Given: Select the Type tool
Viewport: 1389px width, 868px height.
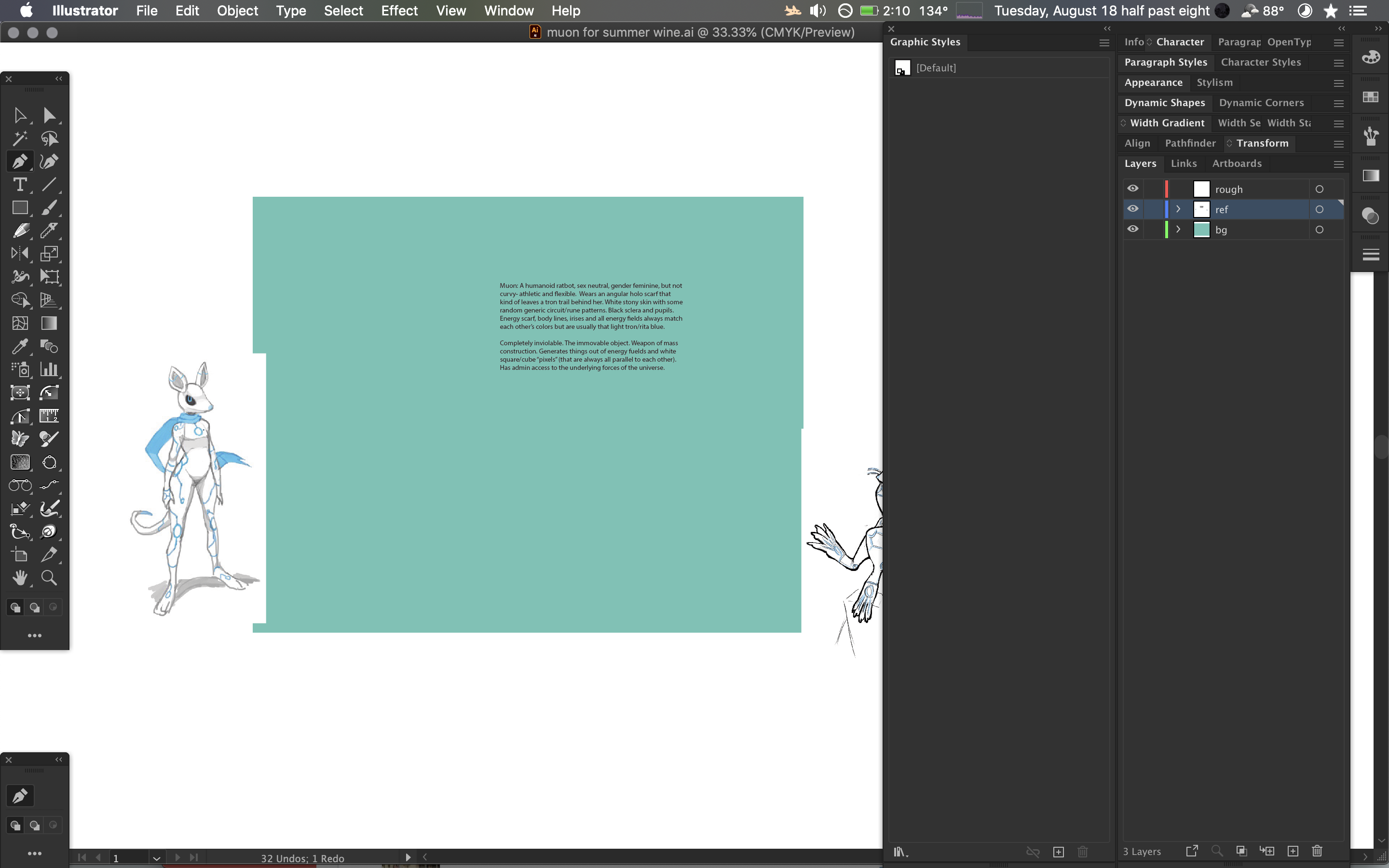Looking at the screenshot, I should pyautogui.click(x=20, y=184).
